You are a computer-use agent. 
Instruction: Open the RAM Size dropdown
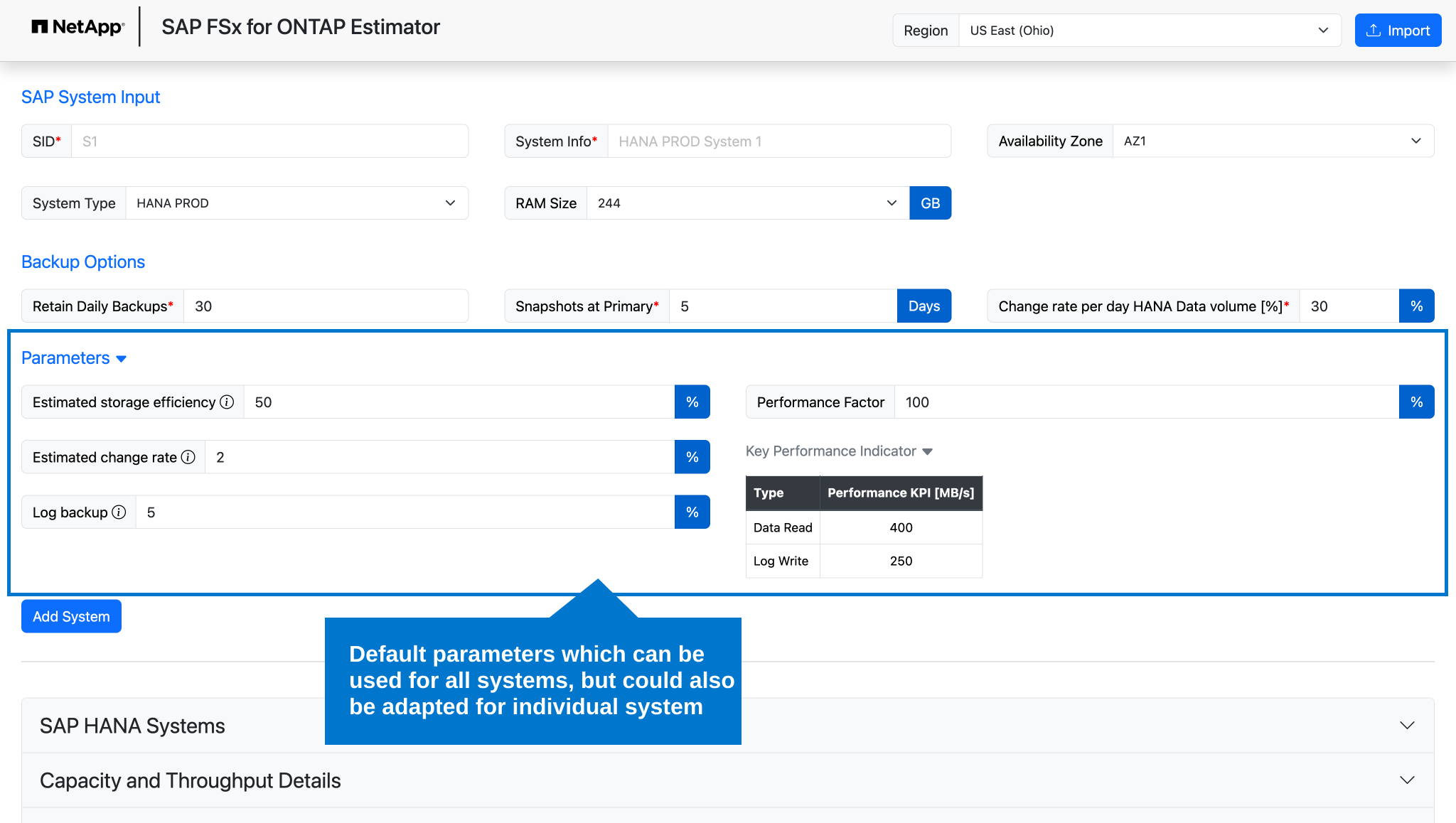coord(748,203)
